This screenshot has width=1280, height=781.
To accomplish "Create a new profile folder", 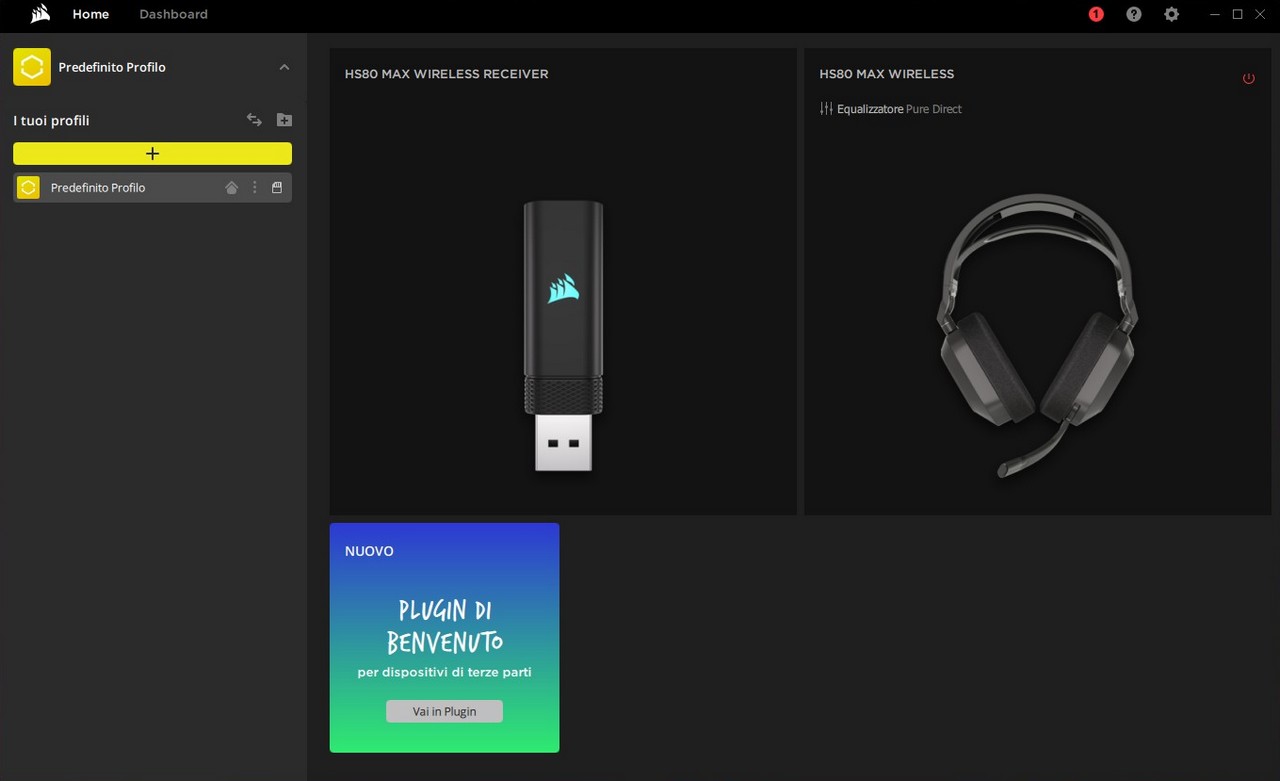I will pos(284,120).
